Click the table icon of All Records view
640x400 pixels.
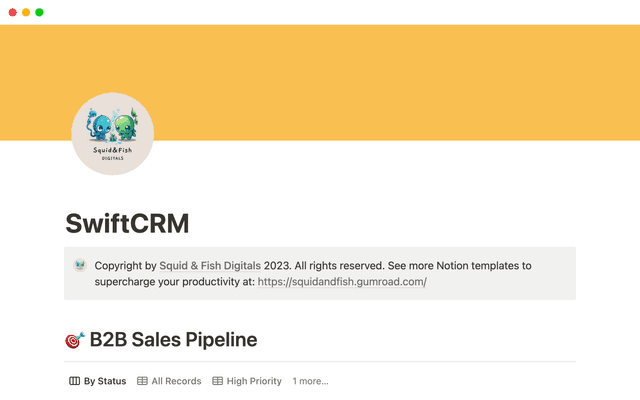click(142, 381)
